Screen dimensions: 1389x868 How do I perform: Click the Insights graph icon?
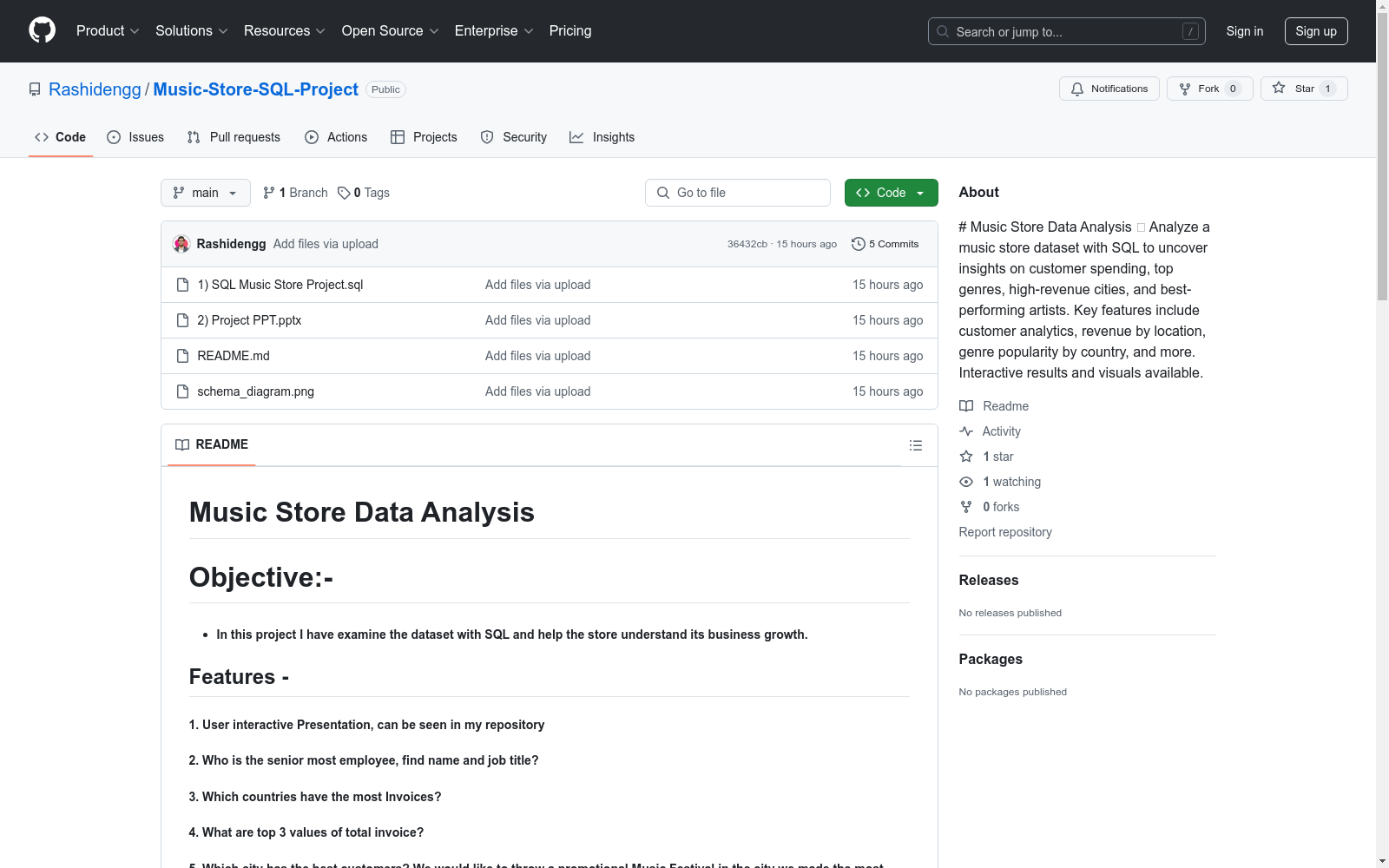pos(576,137)
